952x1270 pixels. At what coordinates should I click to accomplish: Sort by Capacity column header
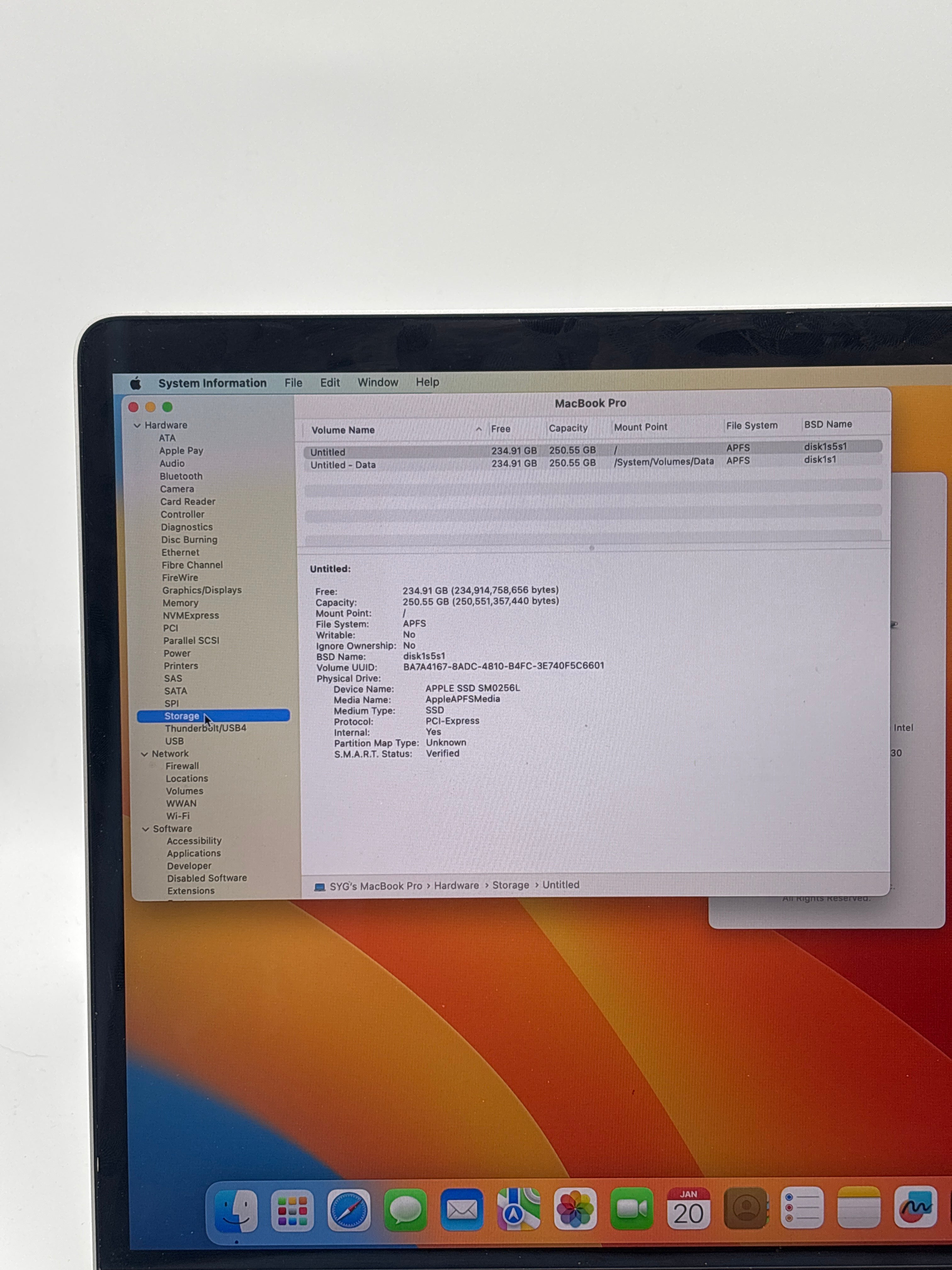tap(568, 428)
